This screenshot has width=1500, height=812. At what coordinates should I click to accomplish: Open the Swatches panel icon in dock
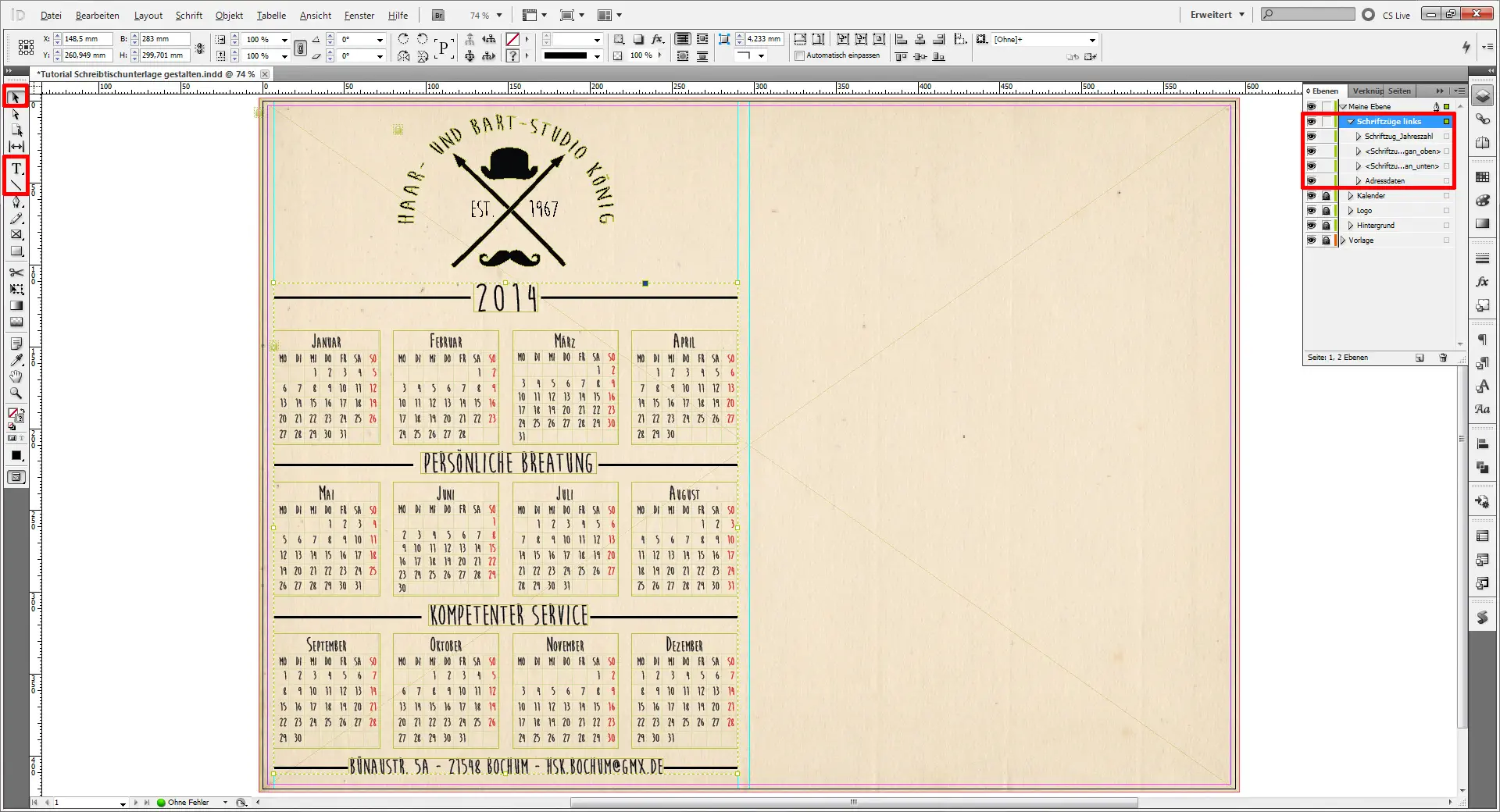[x=1482, y=177]
